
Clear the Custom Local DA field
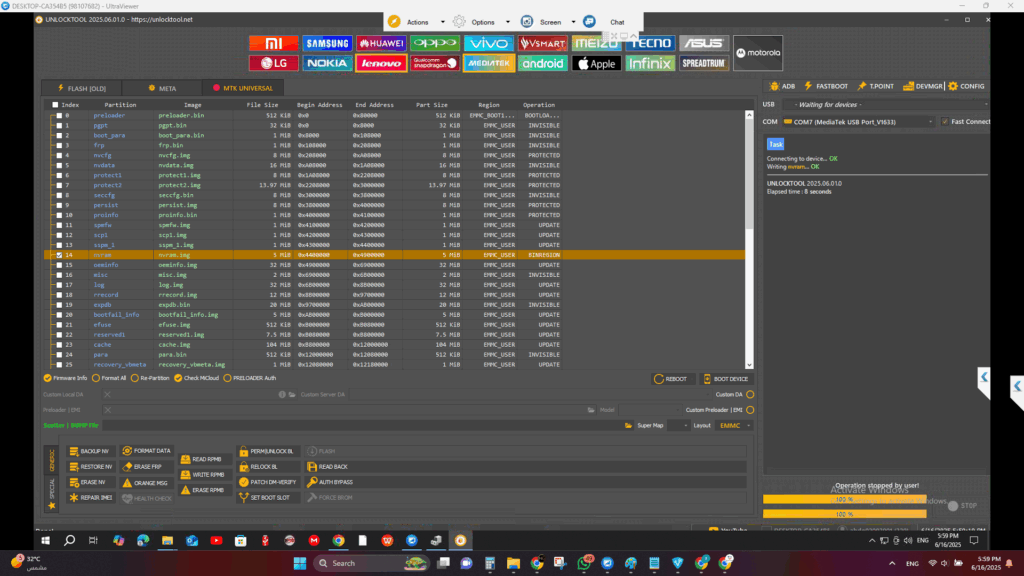[107, 394]
